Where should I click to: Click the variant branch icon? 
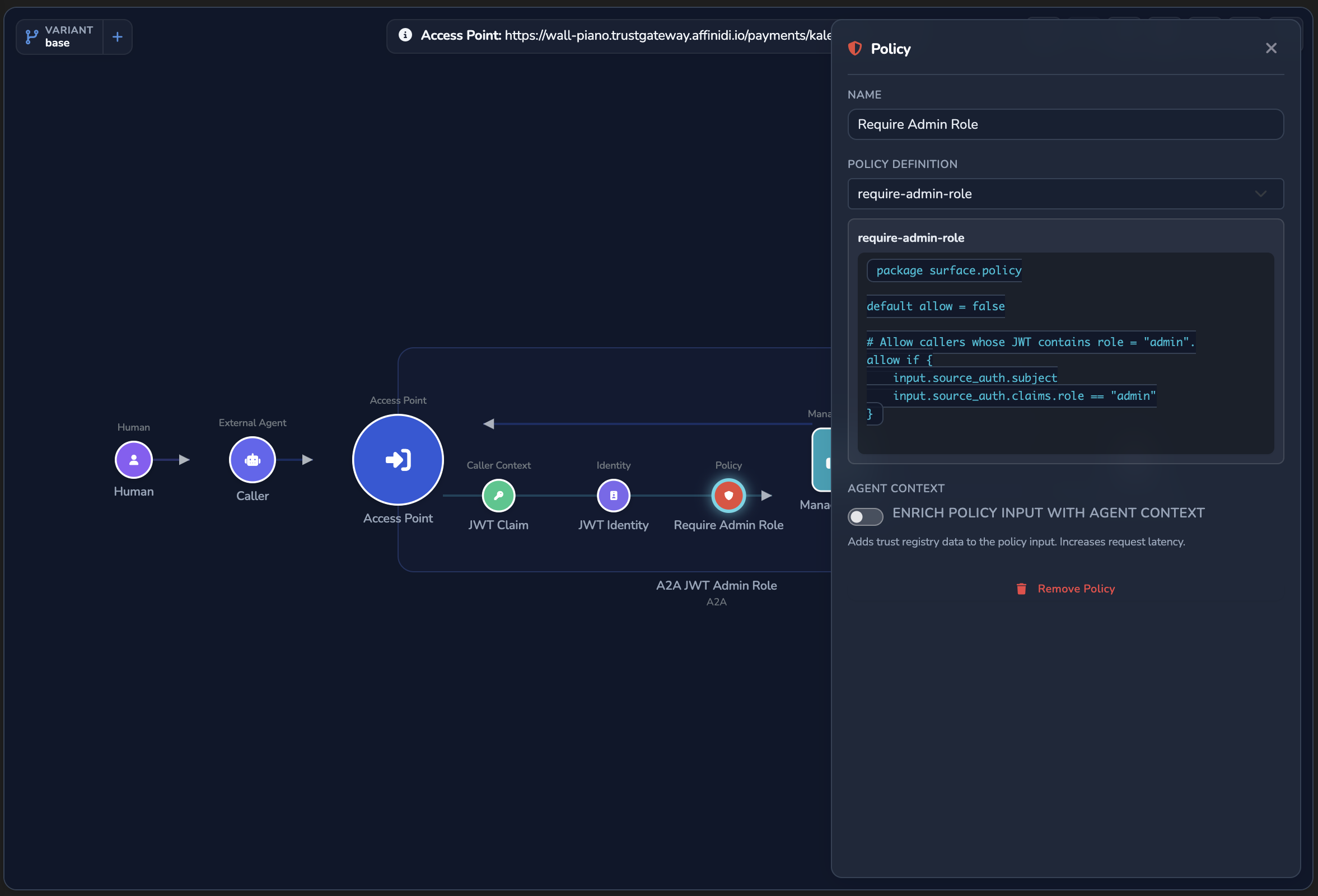32,37
